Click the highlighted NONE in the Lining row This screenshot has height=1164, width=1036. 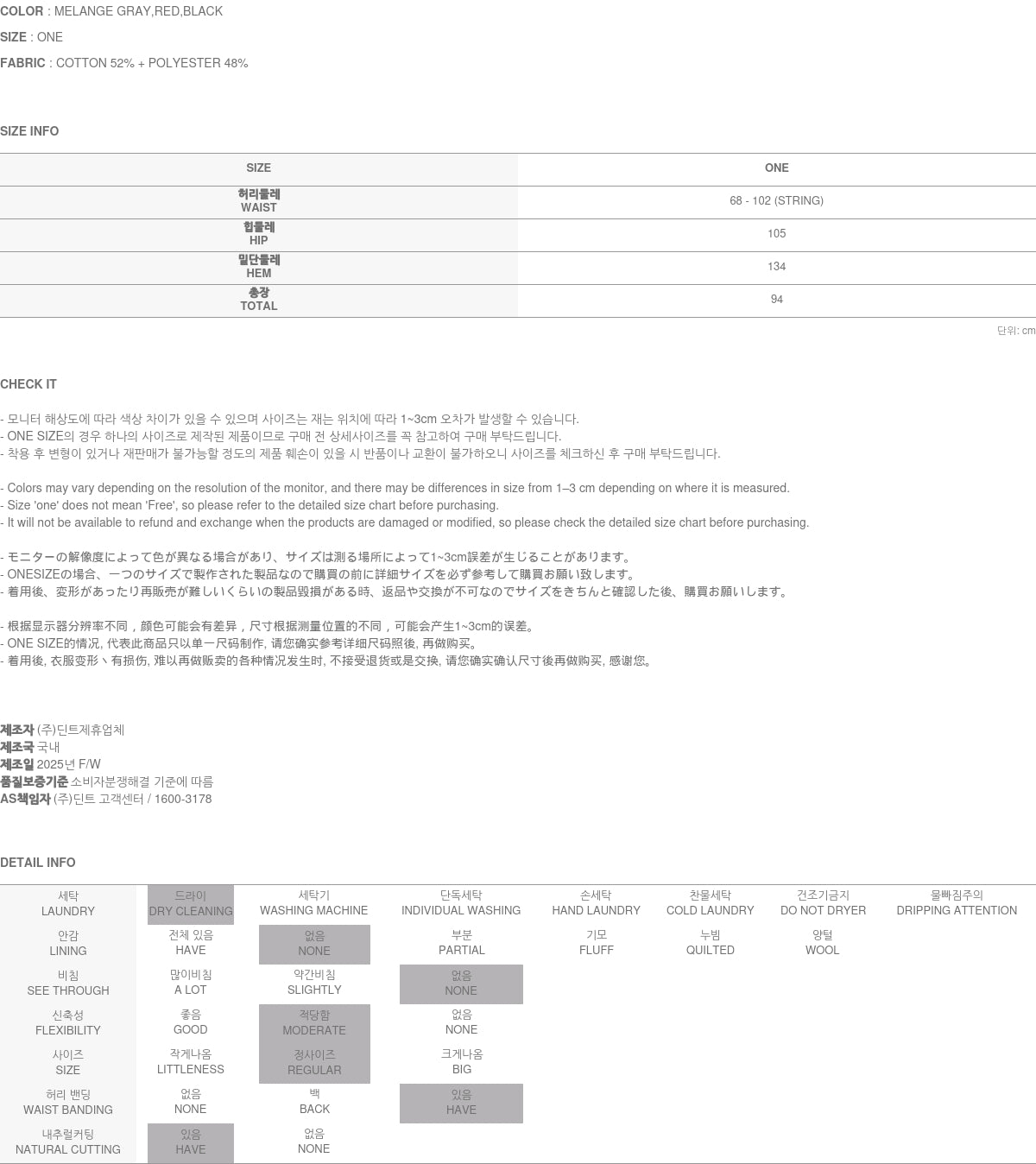314,944
